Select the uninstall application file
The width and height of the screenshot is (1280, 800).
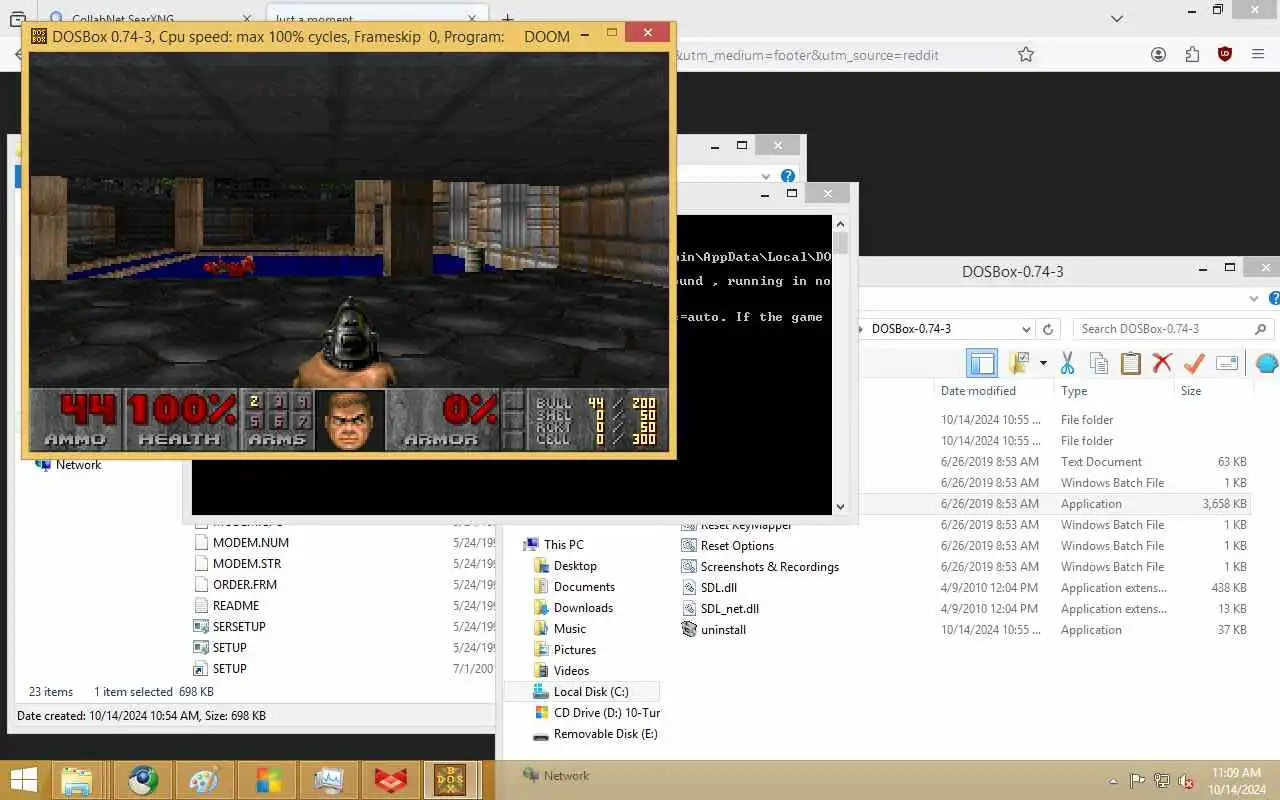[x=713, y=630]
